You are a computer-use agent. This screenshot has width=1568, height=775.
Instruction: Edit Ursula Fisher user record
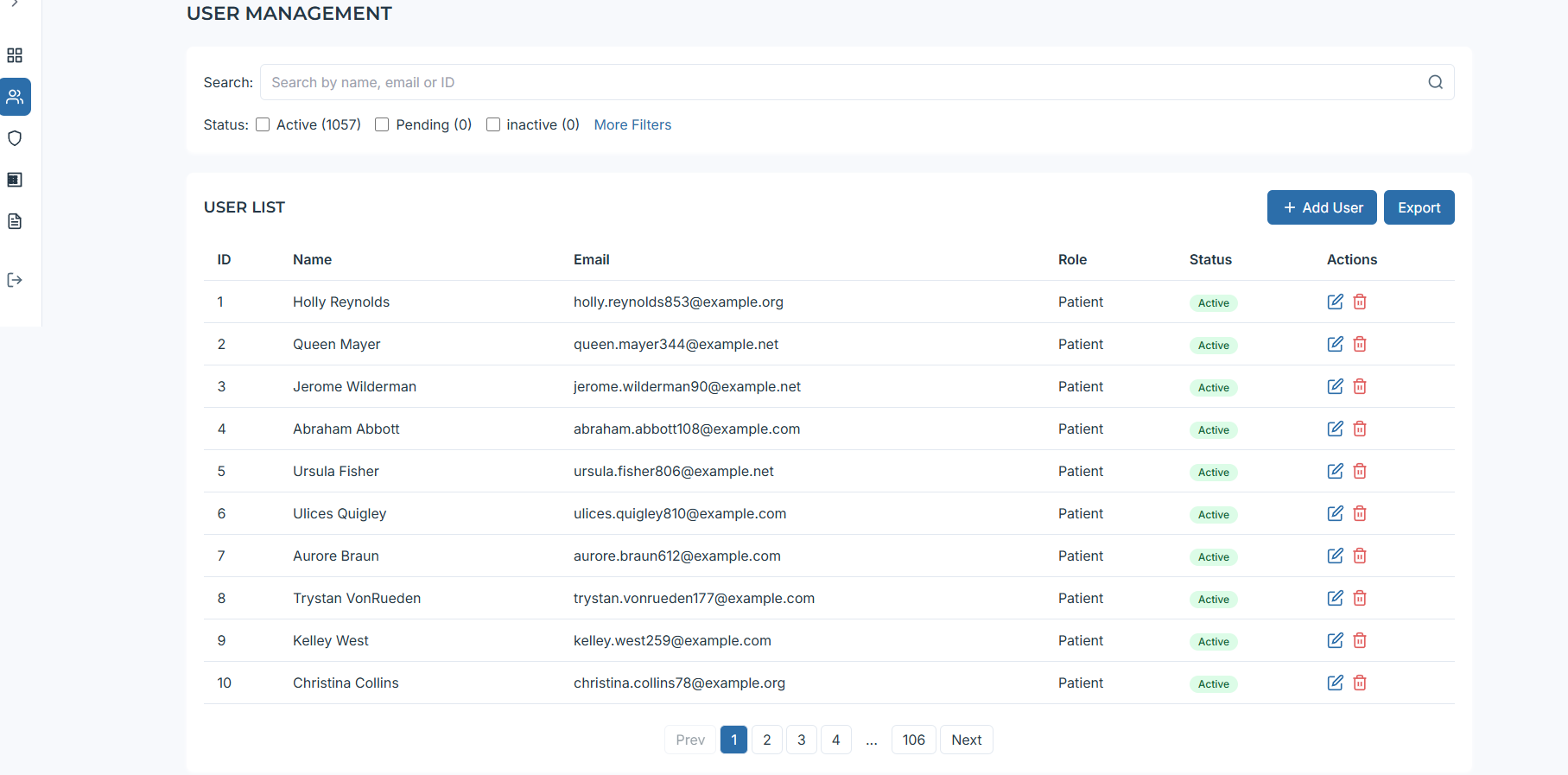[x=1335, y=471]
